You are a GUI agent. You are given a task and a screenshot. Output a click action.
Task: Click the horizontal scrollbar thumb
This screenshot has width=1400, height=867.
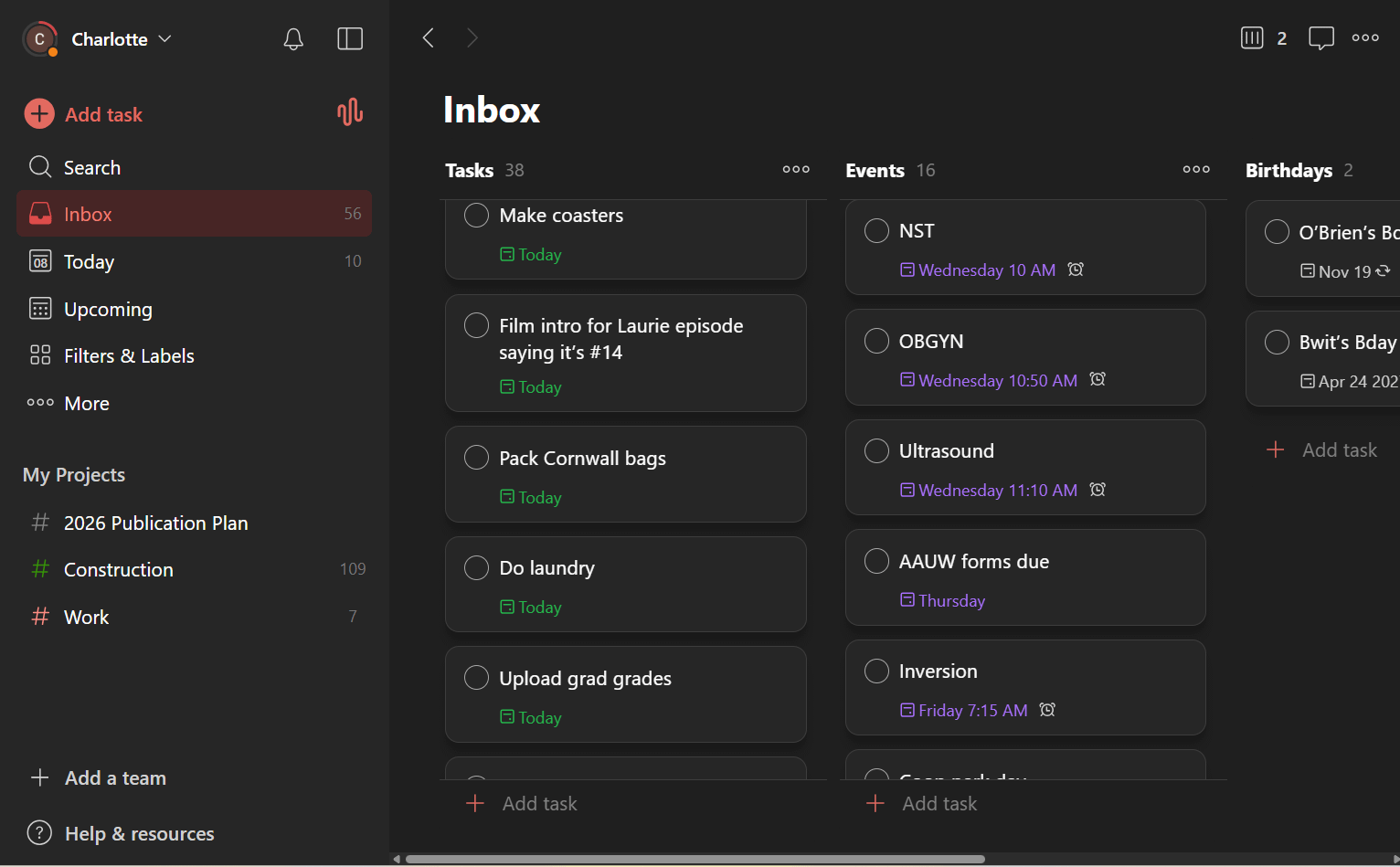(695, 859)
